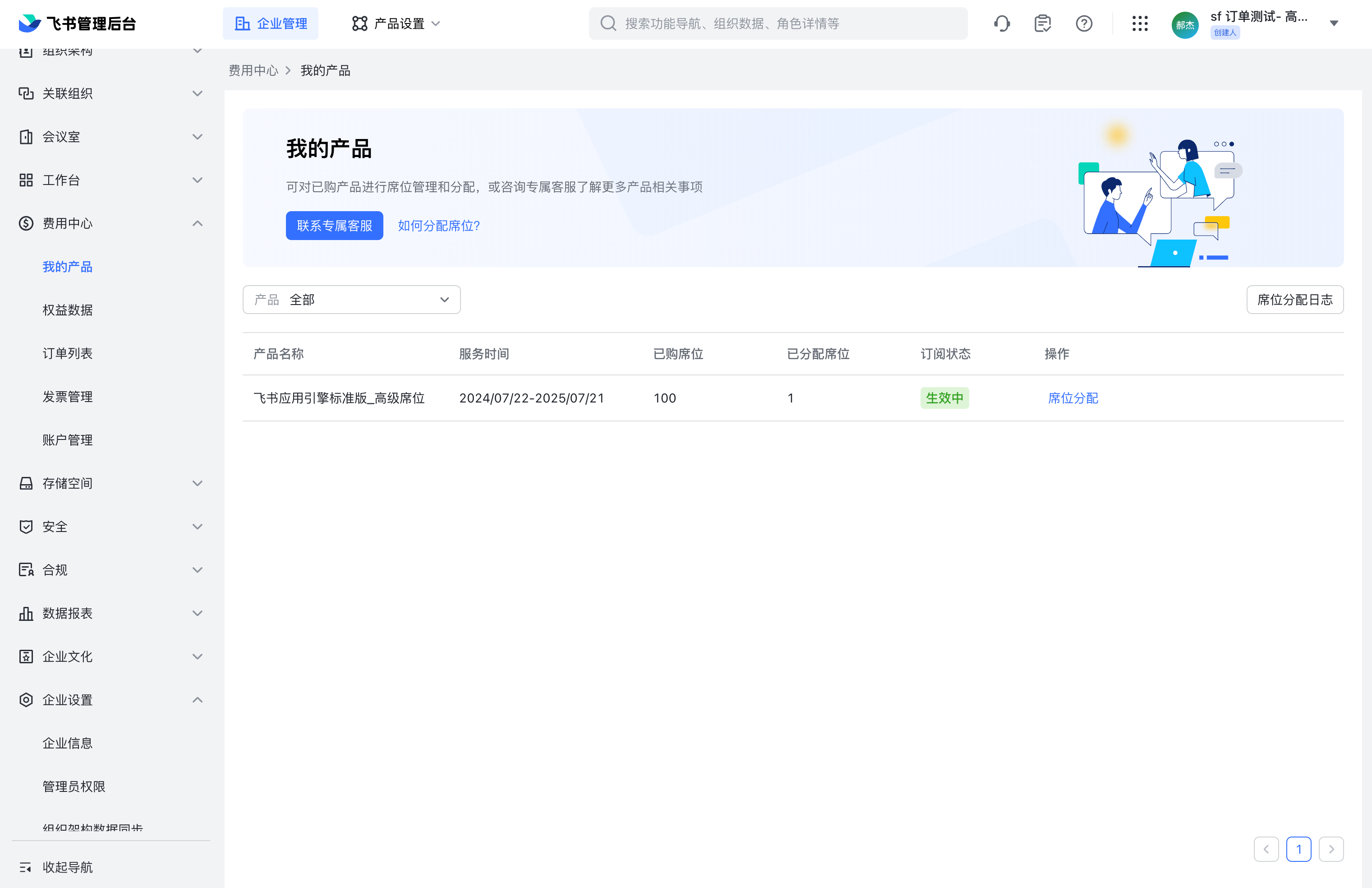1372x888 pixels.
Task: Open 企业信息 in the sidebar
Action: point(67,743)
